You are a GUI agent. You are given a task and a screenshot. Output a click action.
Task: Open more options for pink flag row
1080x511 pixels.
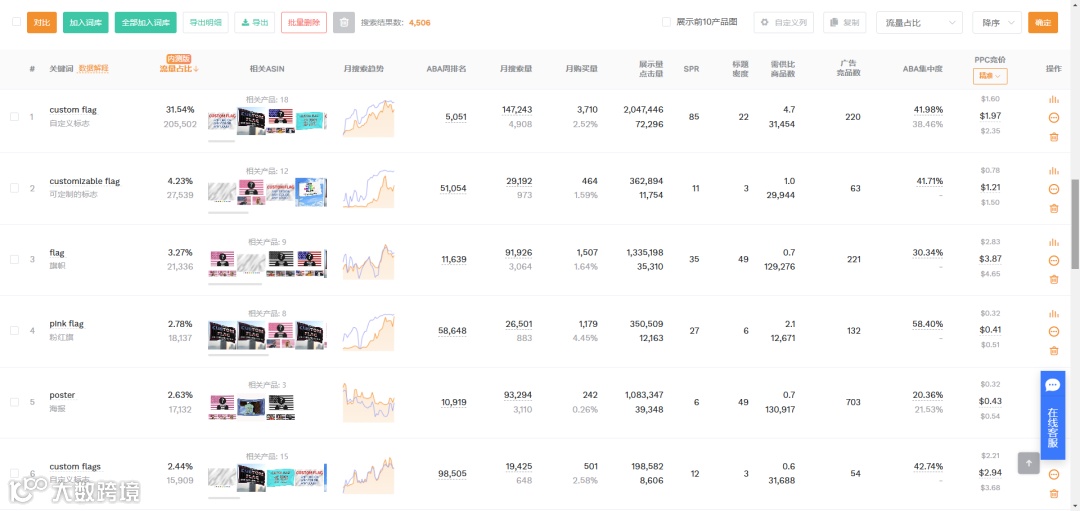pyautogui.click(x=1053, y=332)
